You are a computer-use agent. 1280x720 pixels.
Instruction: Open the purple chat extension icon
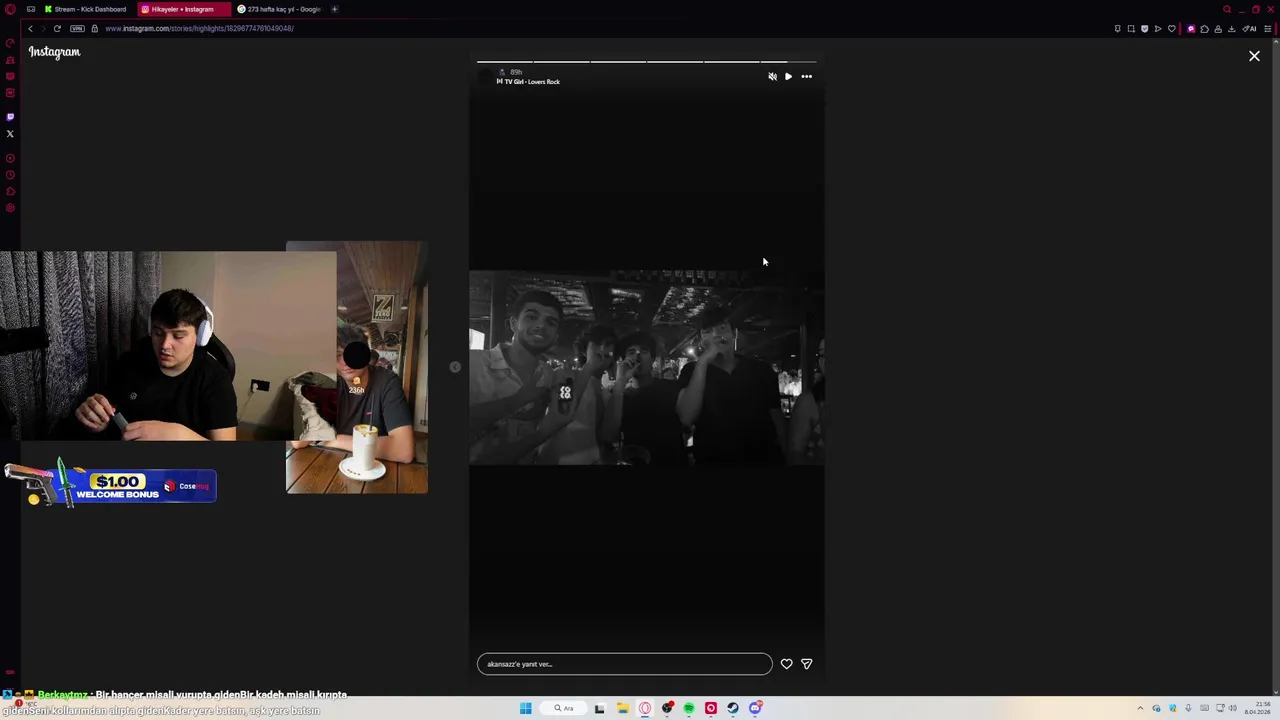click(1191, 29)
